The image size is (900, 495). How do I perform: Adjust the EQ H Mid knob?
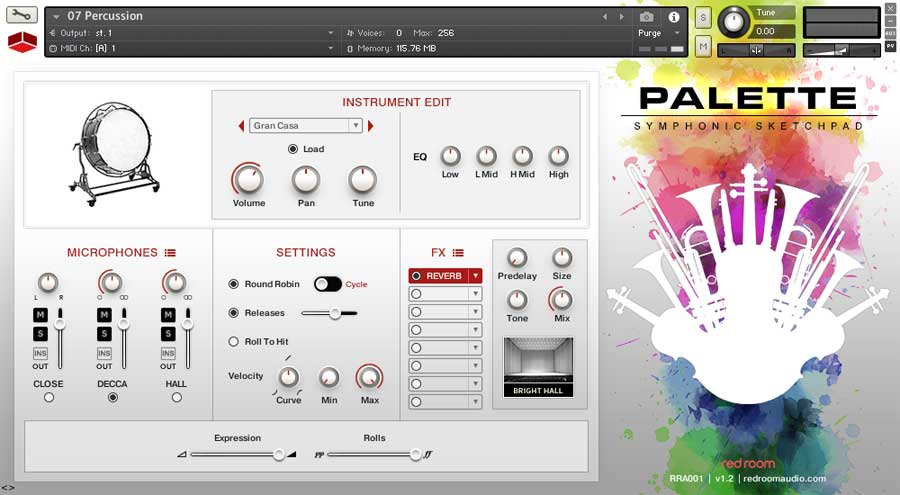click(522, 156)
